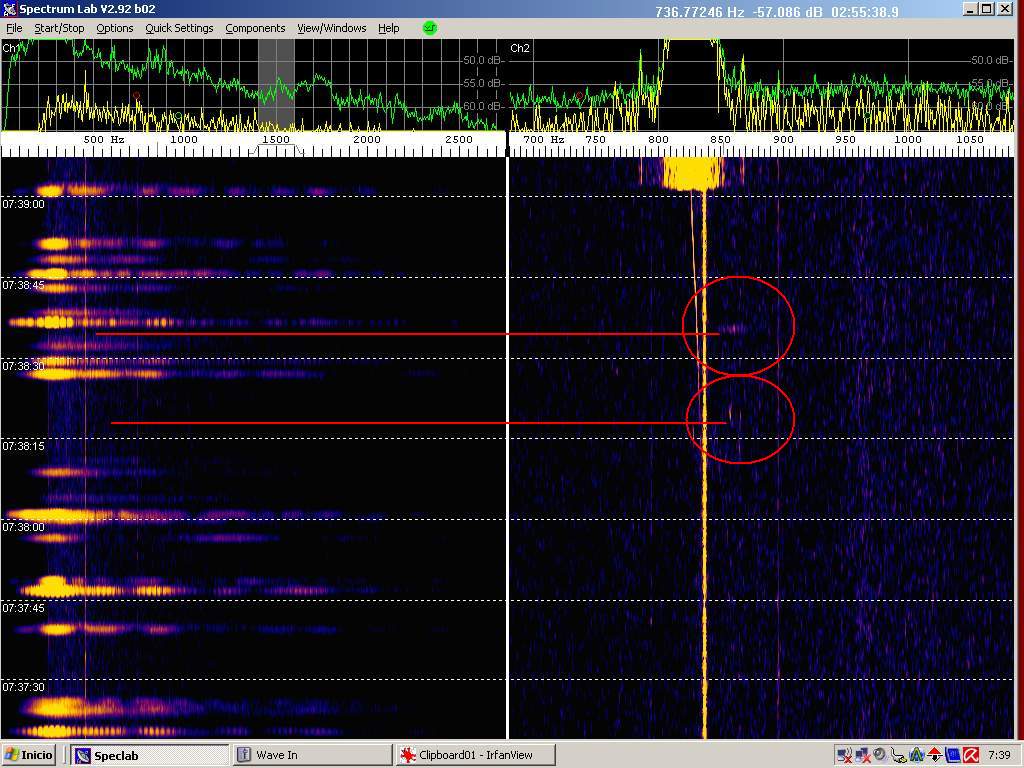1024x768 pixels.
Task: Click the Inicio start button
Action: tap(30, 755)
